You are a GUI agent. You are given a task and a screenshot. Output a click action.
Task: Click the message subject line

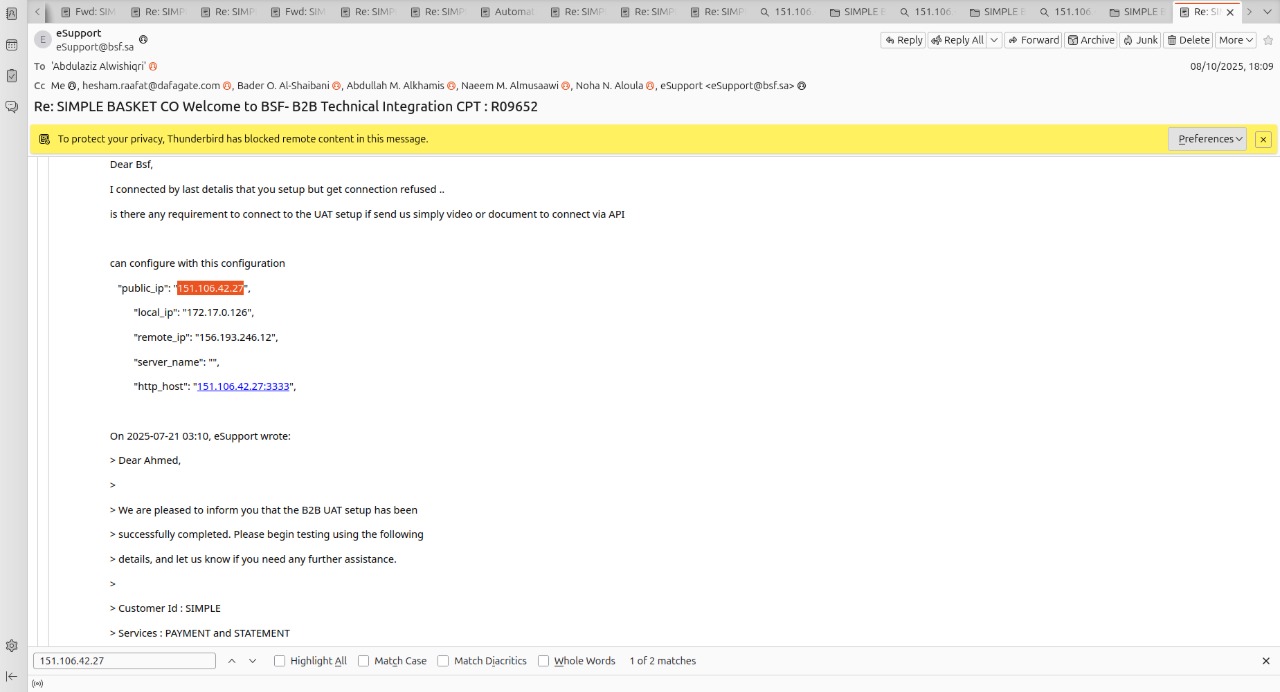point(286,106)
